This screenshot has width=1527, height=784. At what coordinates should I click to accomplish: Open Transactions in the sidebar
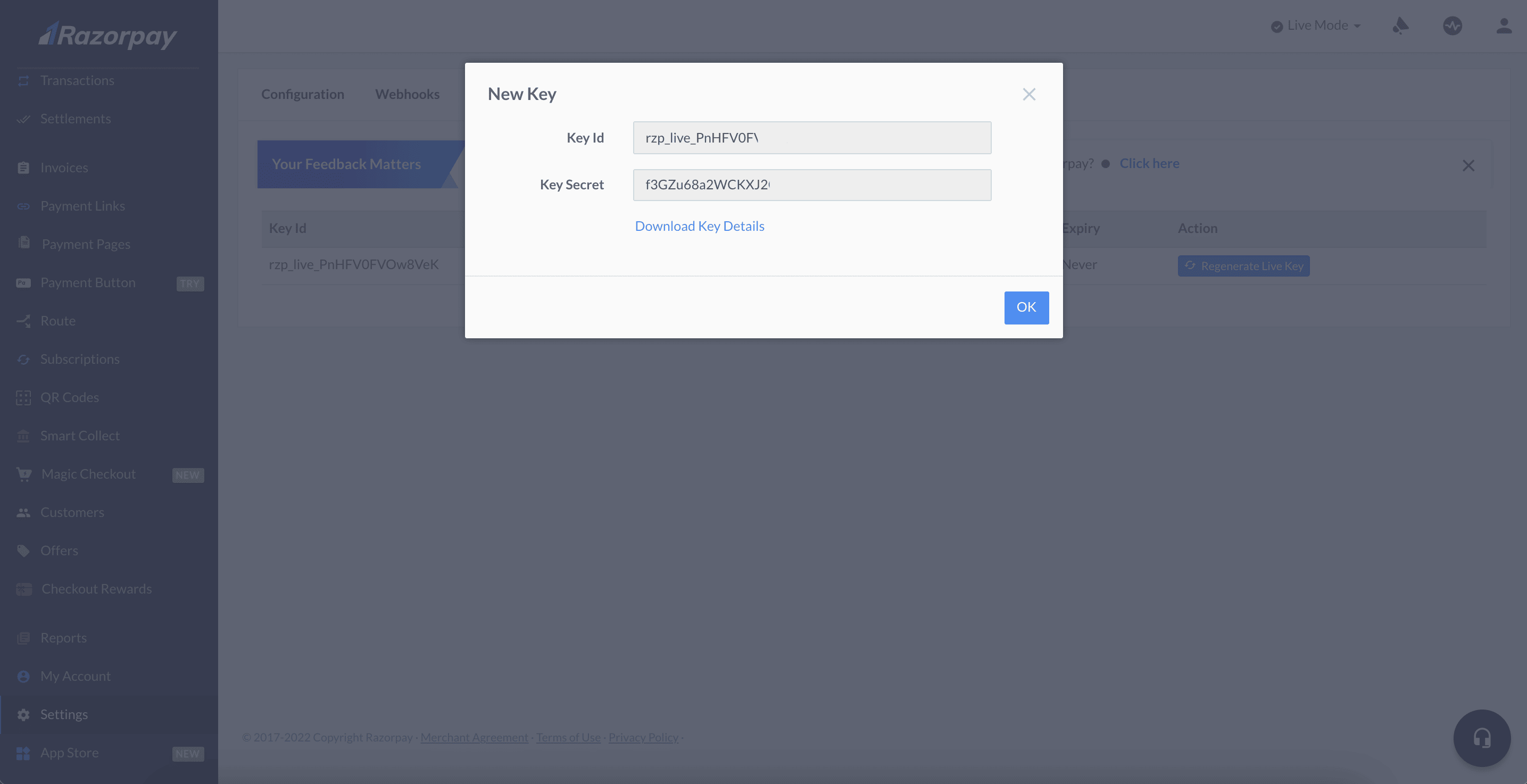pos(77,81)
